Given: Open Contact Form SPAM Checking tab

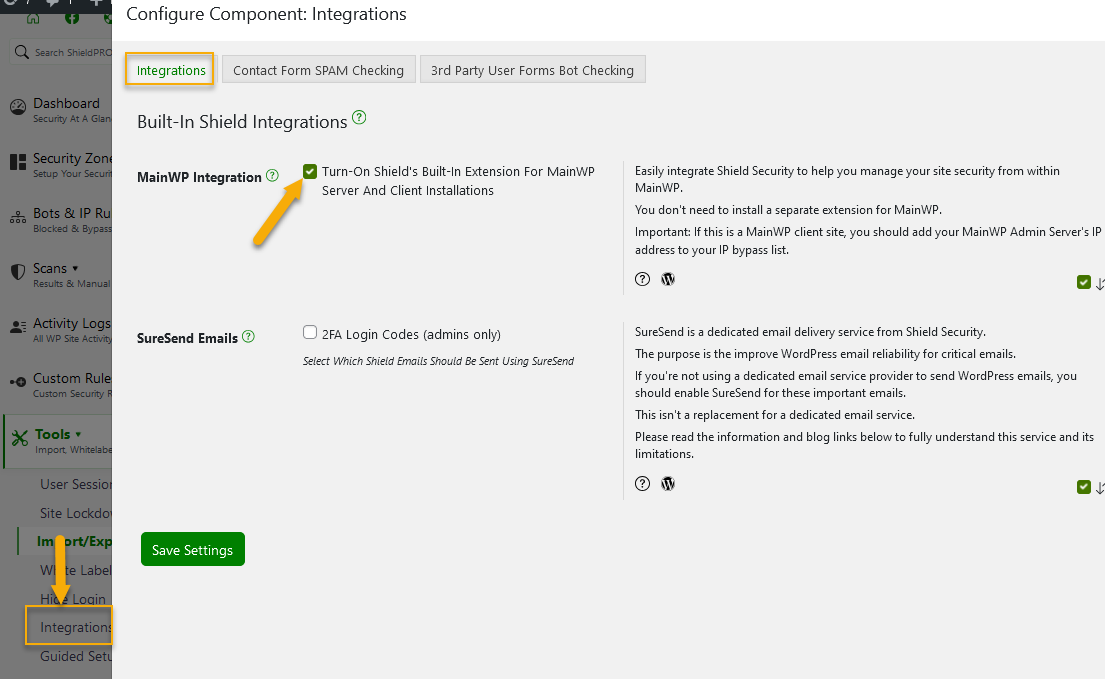Looking at the screenshot, I should click(x=319, y=70).
